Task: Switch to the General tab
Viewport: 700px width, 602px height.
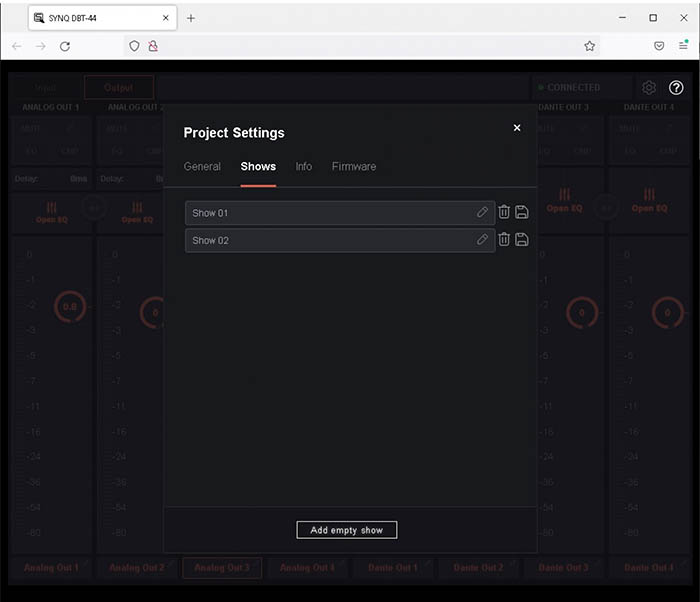Action: [202, 167]
